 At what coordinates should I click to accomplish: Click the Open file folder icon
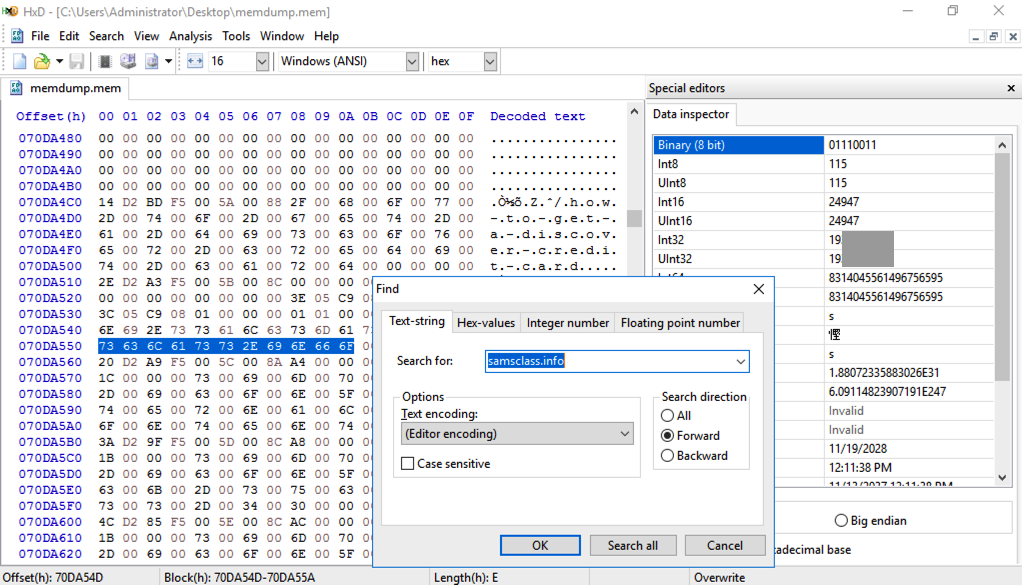42,61
